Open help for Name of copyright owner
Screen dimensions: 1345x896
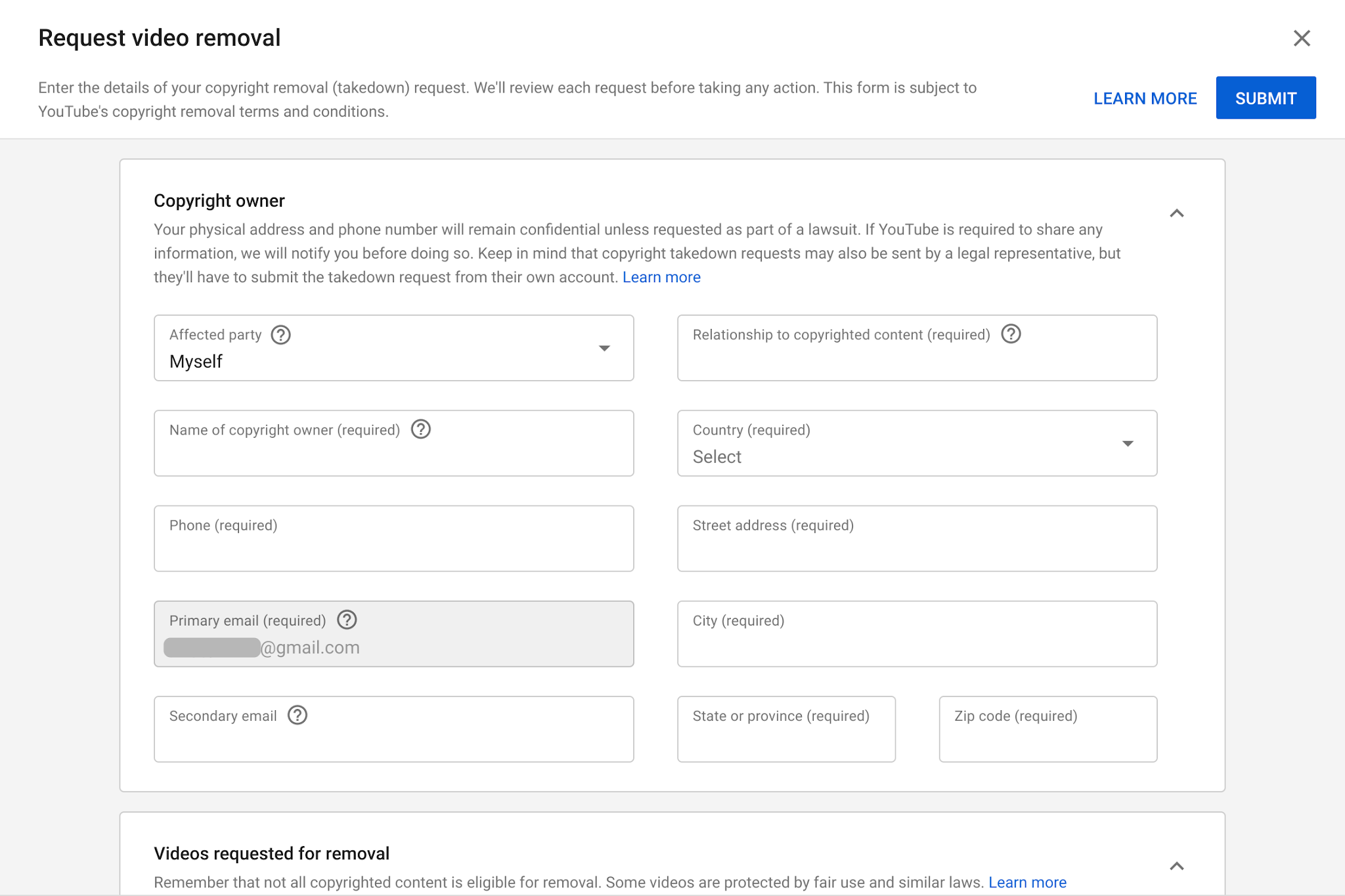(x=421, y=430)
